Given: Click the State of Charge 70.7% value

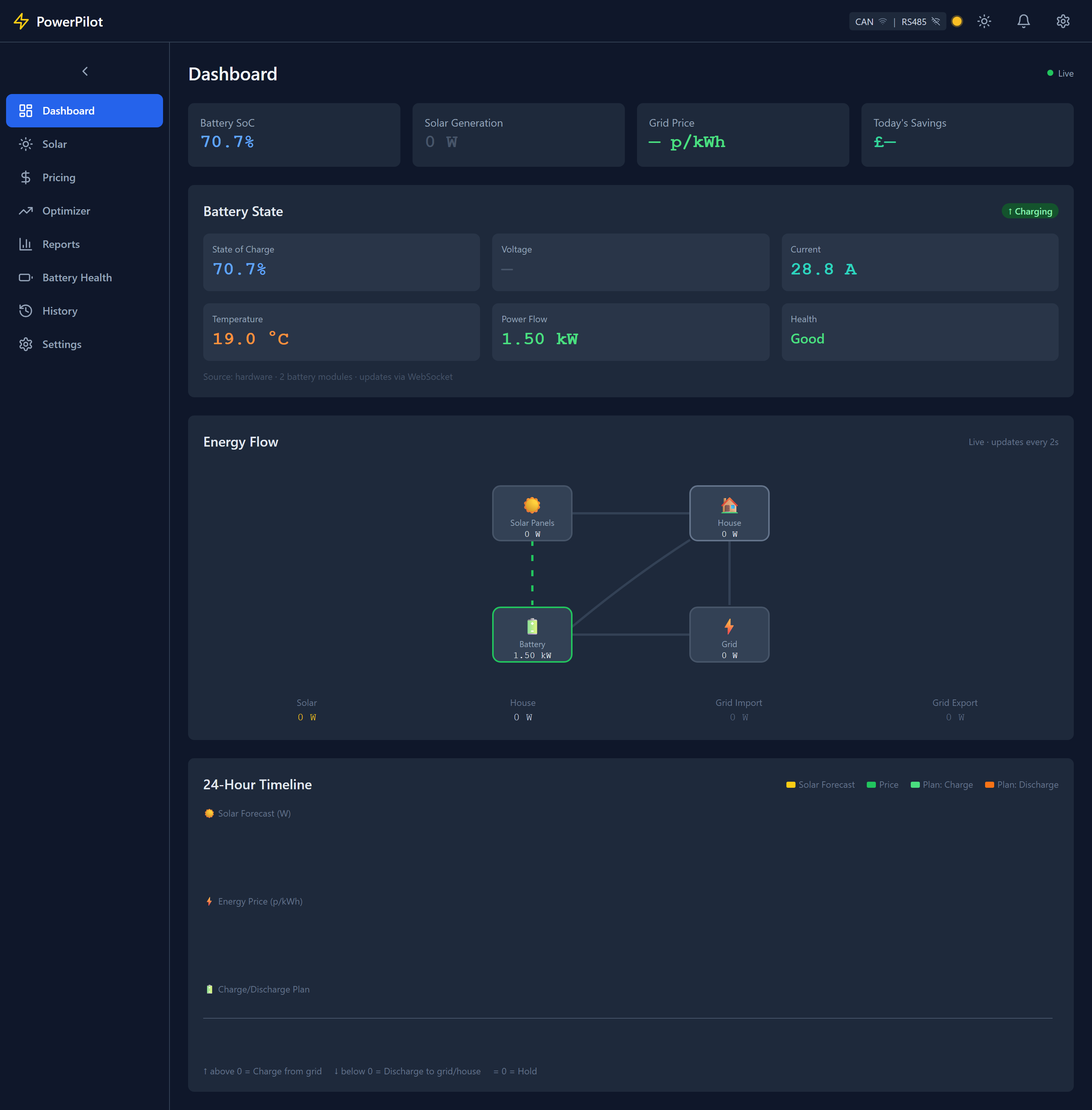Looking at the screenshot, I should point(239,269).
